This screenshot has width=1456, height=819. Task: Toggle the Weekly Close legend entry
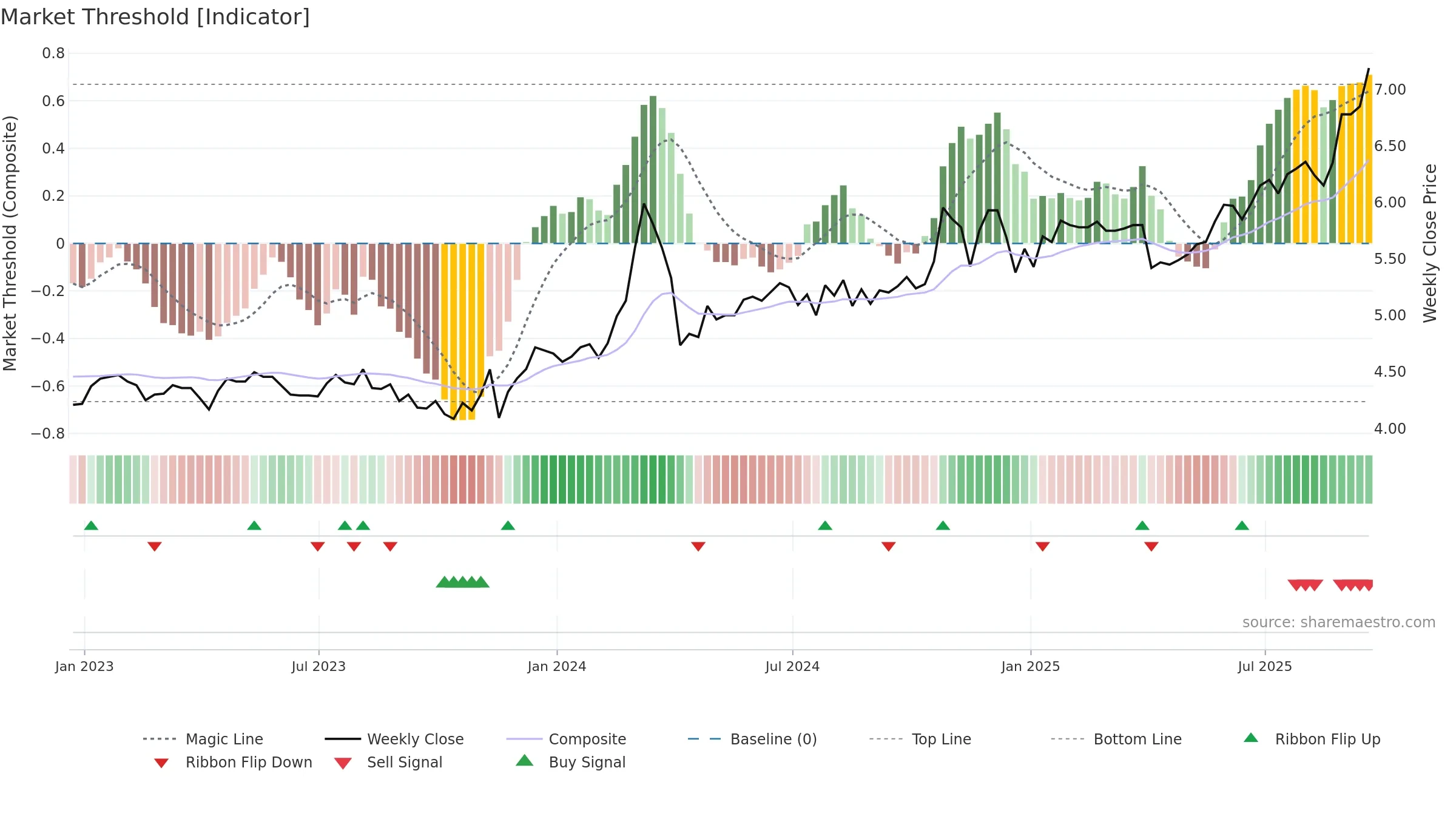tap(394, 739)
